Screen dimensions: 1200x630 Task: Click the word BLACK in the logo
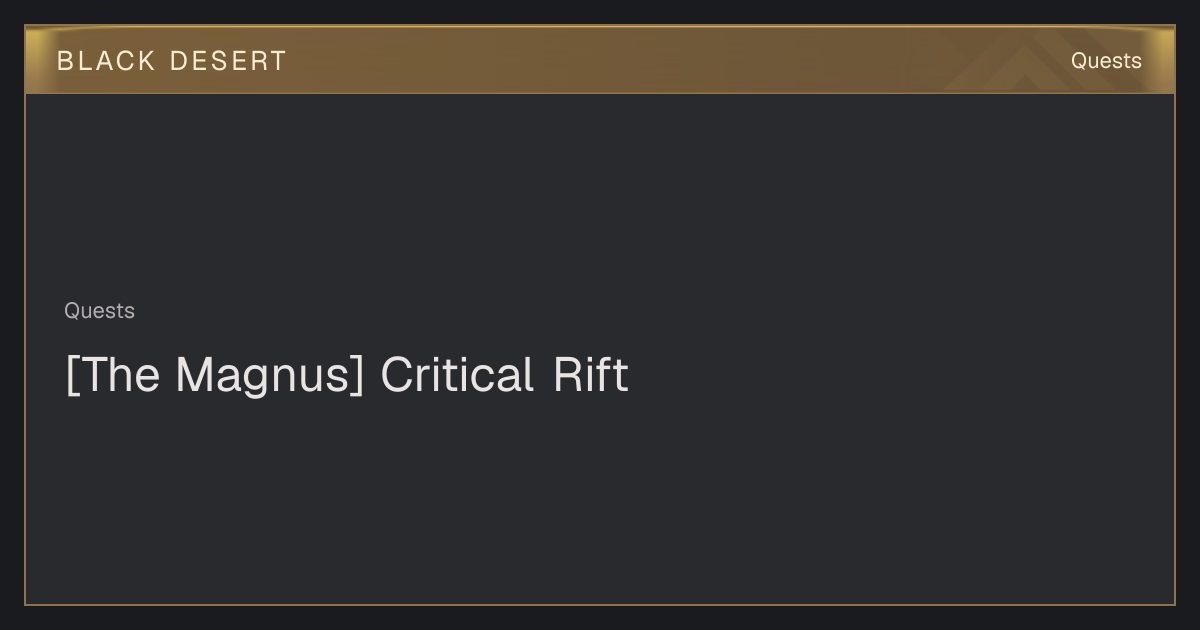106,61
